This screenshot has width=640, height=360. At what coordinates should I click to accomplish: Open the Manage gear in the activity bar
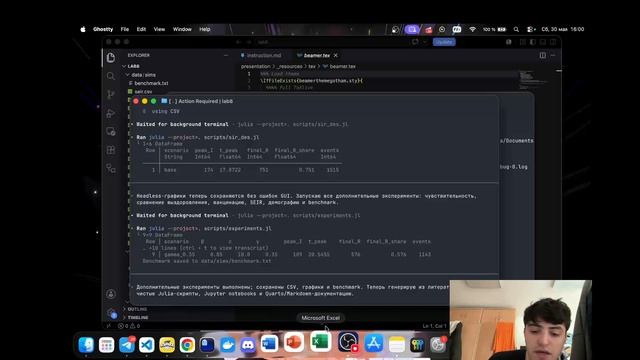pyautogui.click(x=111, y=313)
